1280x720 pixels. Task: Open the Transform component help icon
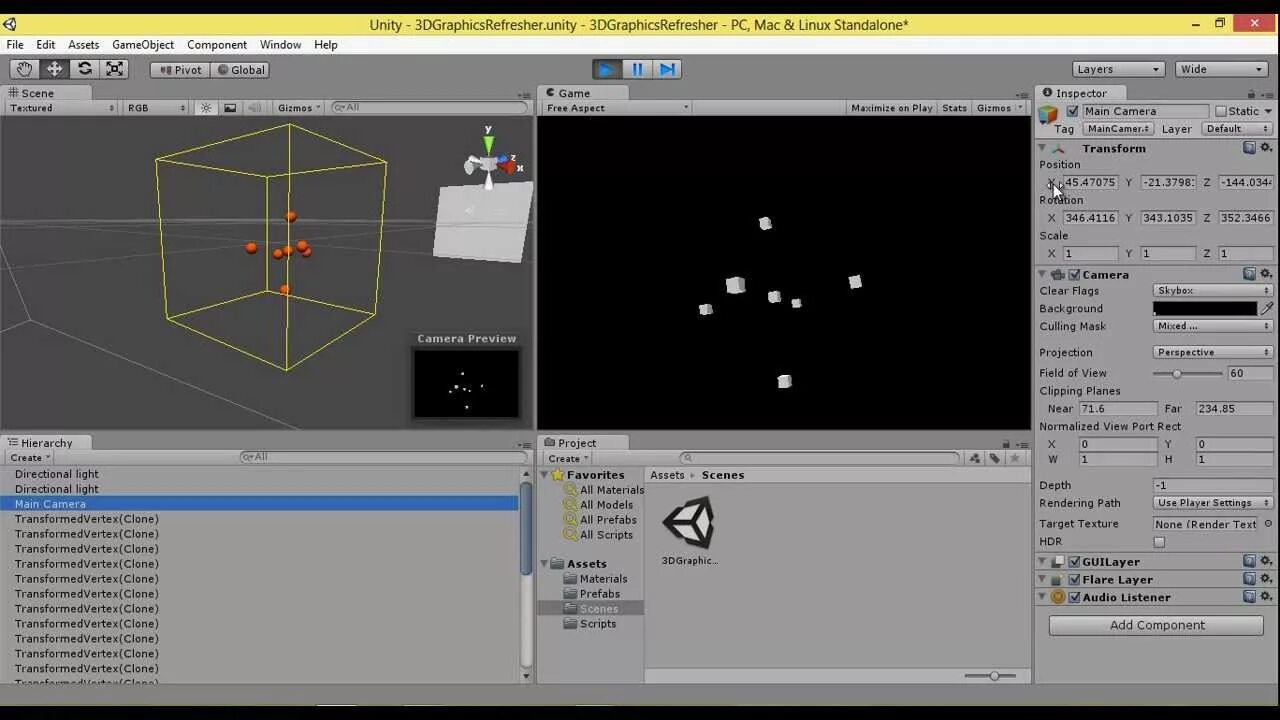(1249, 148)
